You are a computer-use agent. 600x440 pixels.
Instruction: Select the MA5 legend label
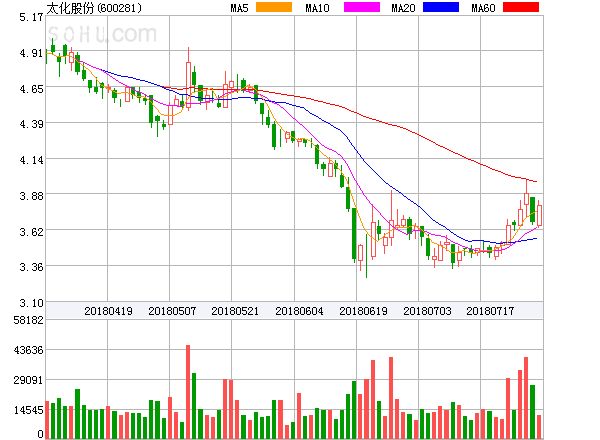tap(239, 8)
